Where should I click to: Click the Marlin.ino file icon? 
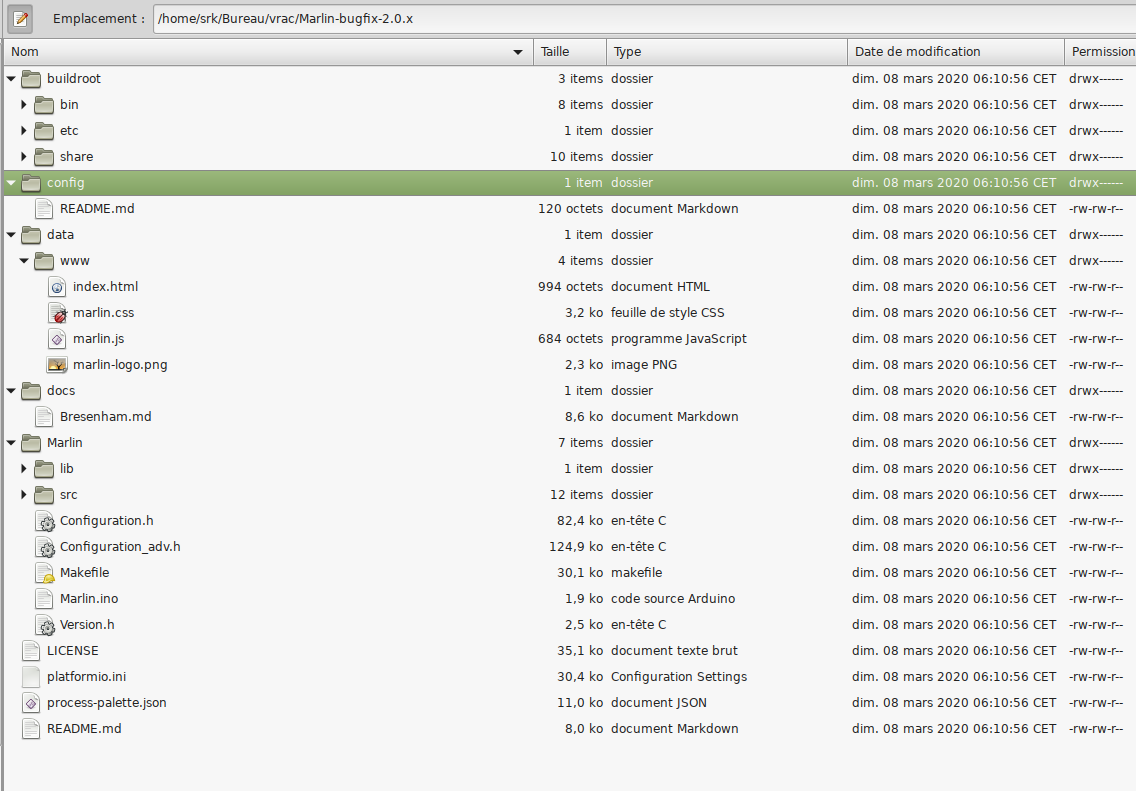(44, 599)
